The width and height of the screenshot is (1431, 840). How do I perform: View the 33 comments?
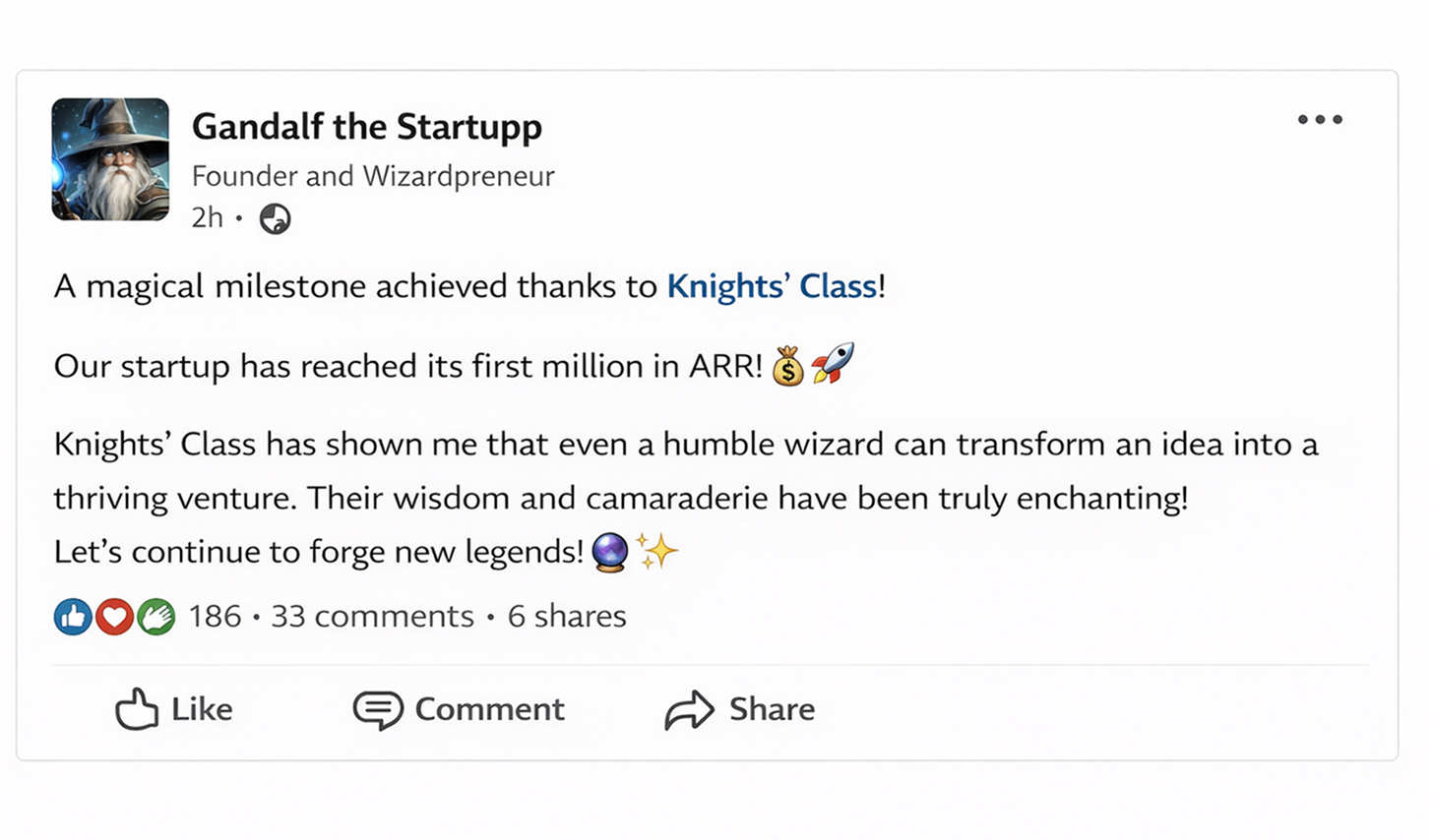[x=372, y=616]
